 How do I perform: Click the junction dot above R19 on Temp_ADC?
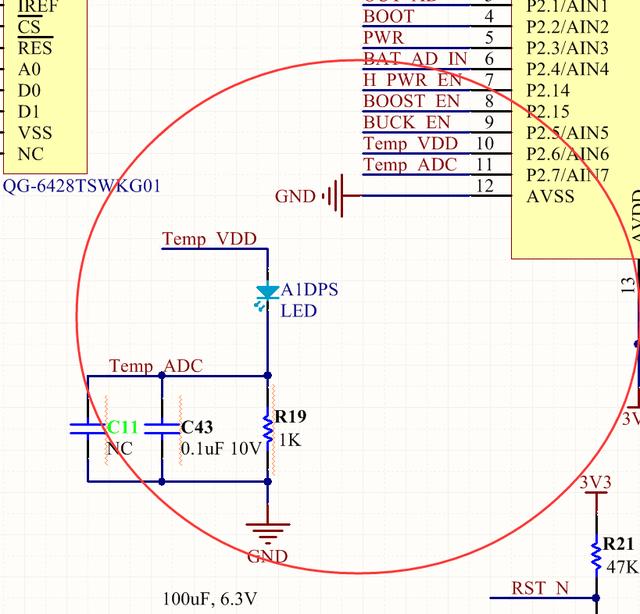tap(268, 375)
